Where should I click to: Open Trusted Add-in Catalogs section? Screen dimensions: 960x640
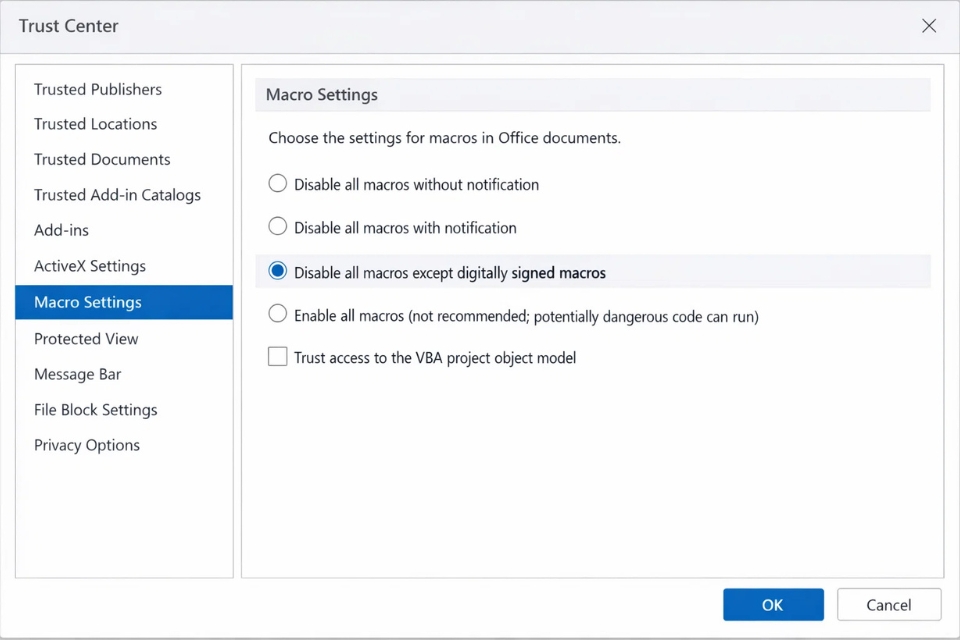coord(117,195)
